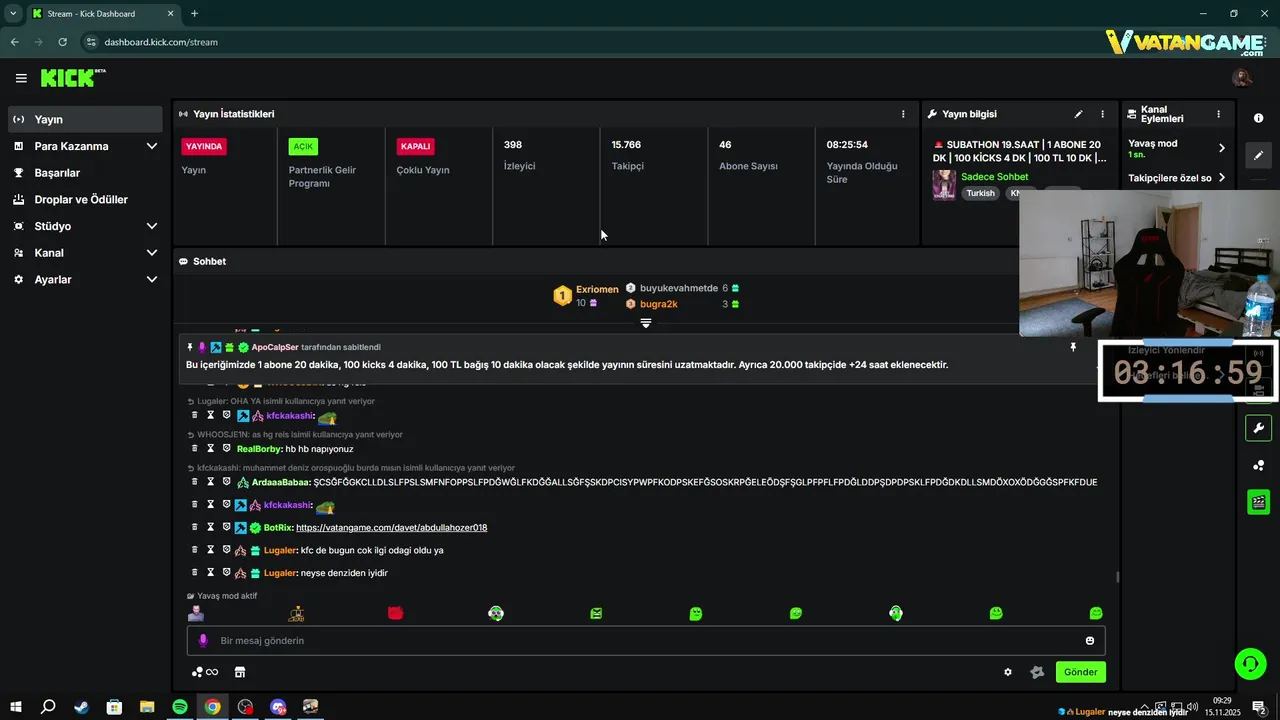Unpin the pinned chat message
The image size is (1280, 720).
point(1073,347)
